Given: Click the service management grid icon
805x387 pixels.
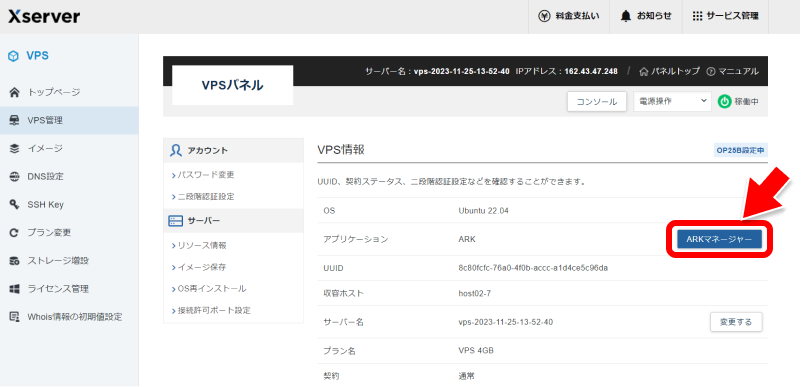Looking at the screenshot, I should pyautogui.click(x=697, y=16).
